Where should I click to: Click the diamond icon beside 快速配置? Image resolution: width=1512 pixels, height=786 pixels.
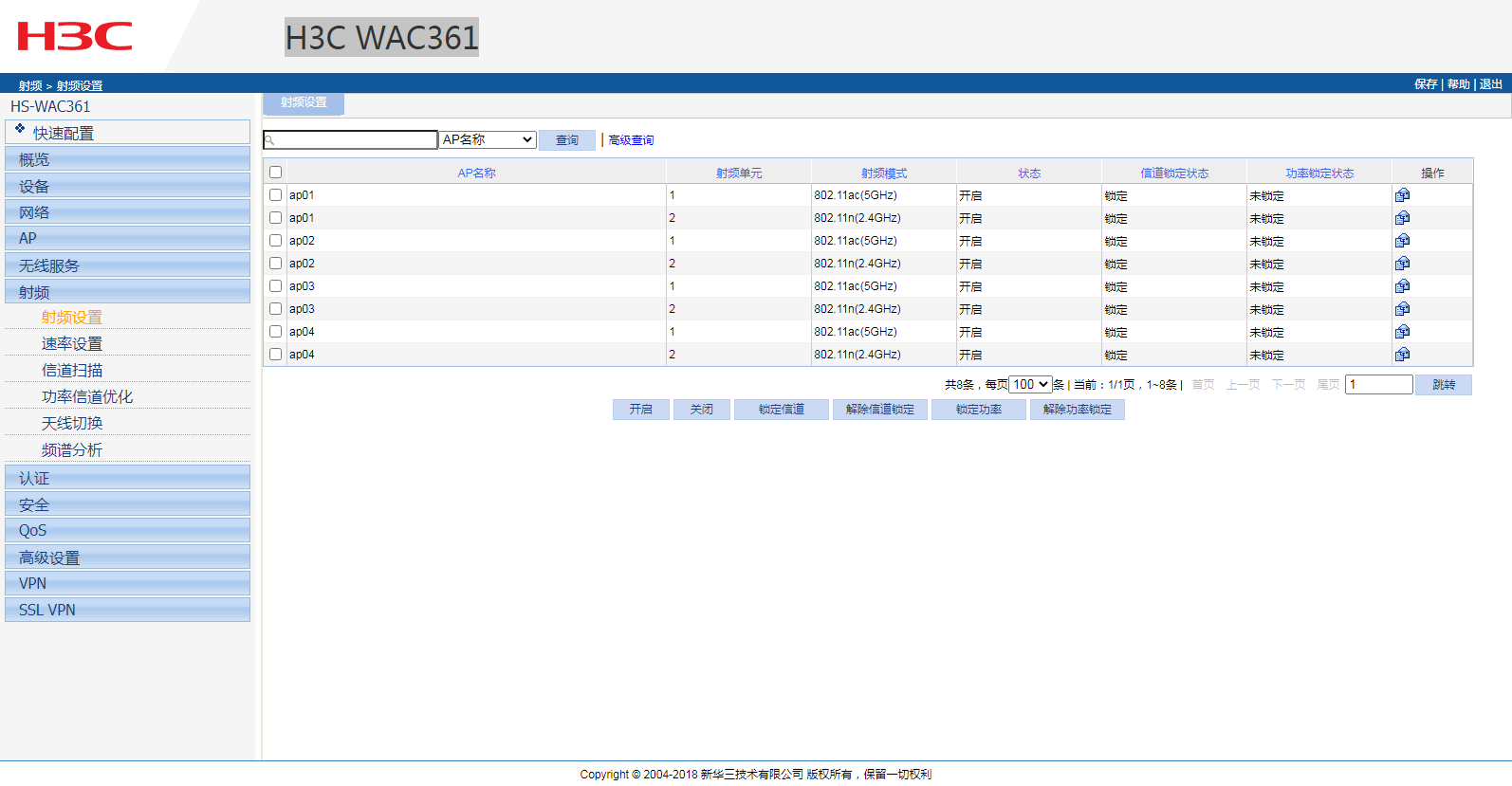(x=20, y=128)
